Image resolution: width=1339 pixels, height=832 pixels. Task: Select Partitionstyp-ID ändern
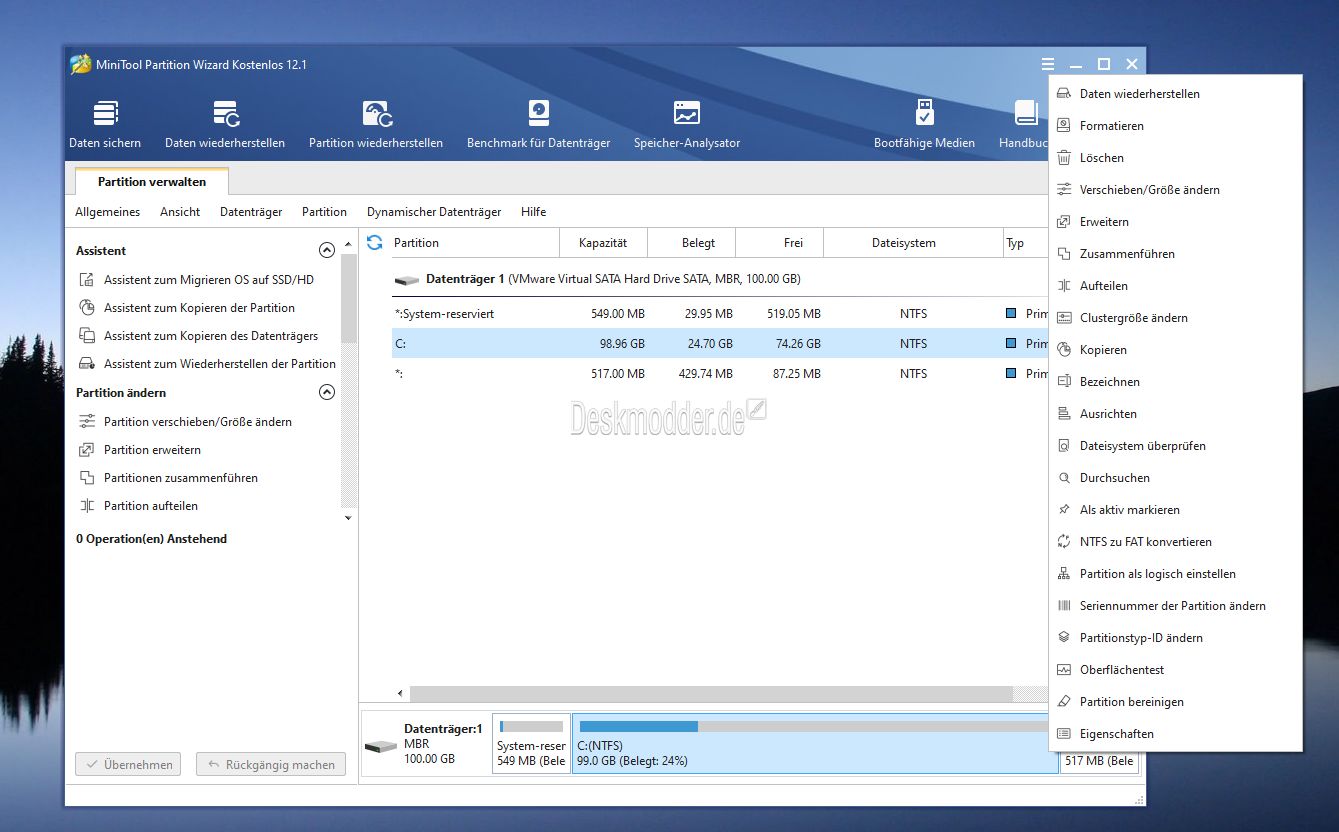1175,638
